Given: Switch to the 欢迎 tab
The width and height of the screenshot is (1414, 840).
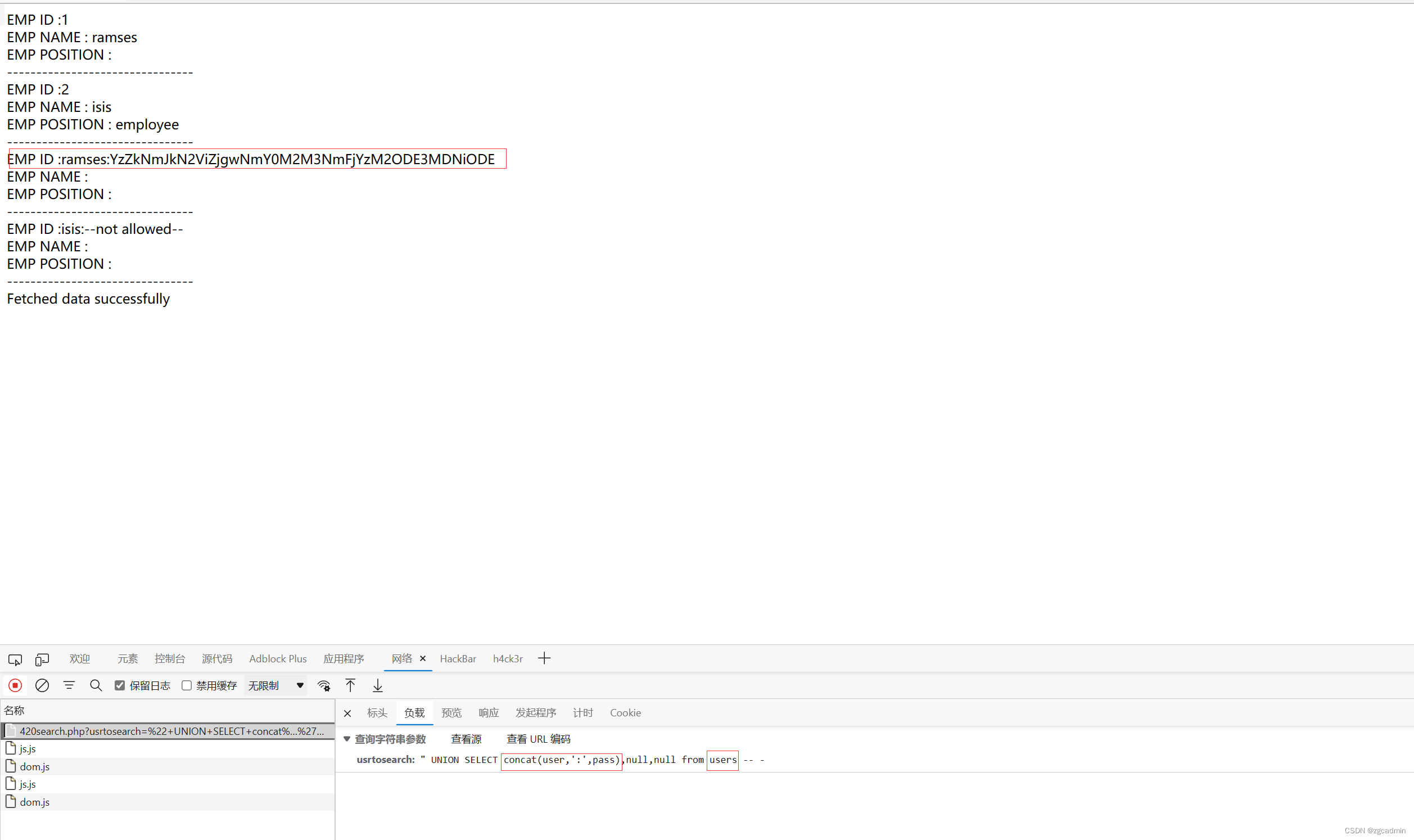Looking at the screenshot, I should 80,658.
